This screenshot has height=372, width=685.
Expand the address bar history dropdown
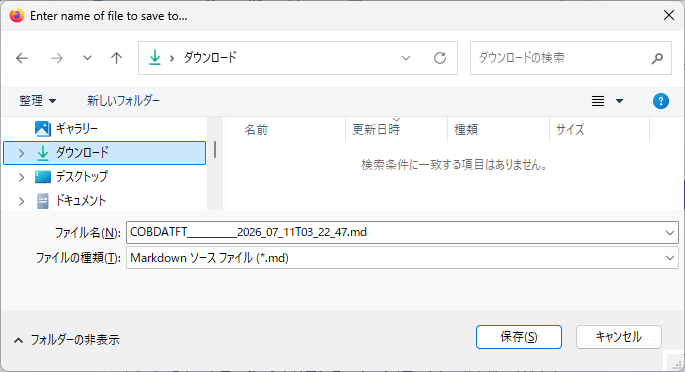click(x=406, y=58)
